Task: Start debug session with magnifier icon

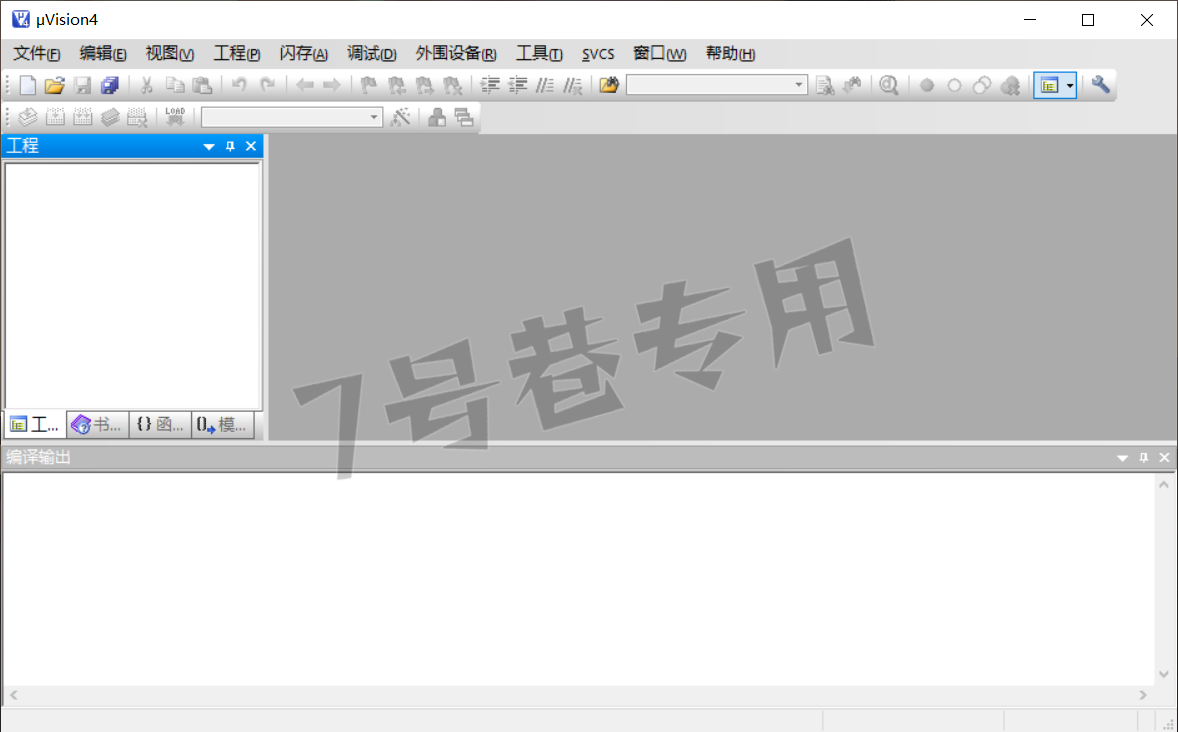Action: click(x=889, y=86)
